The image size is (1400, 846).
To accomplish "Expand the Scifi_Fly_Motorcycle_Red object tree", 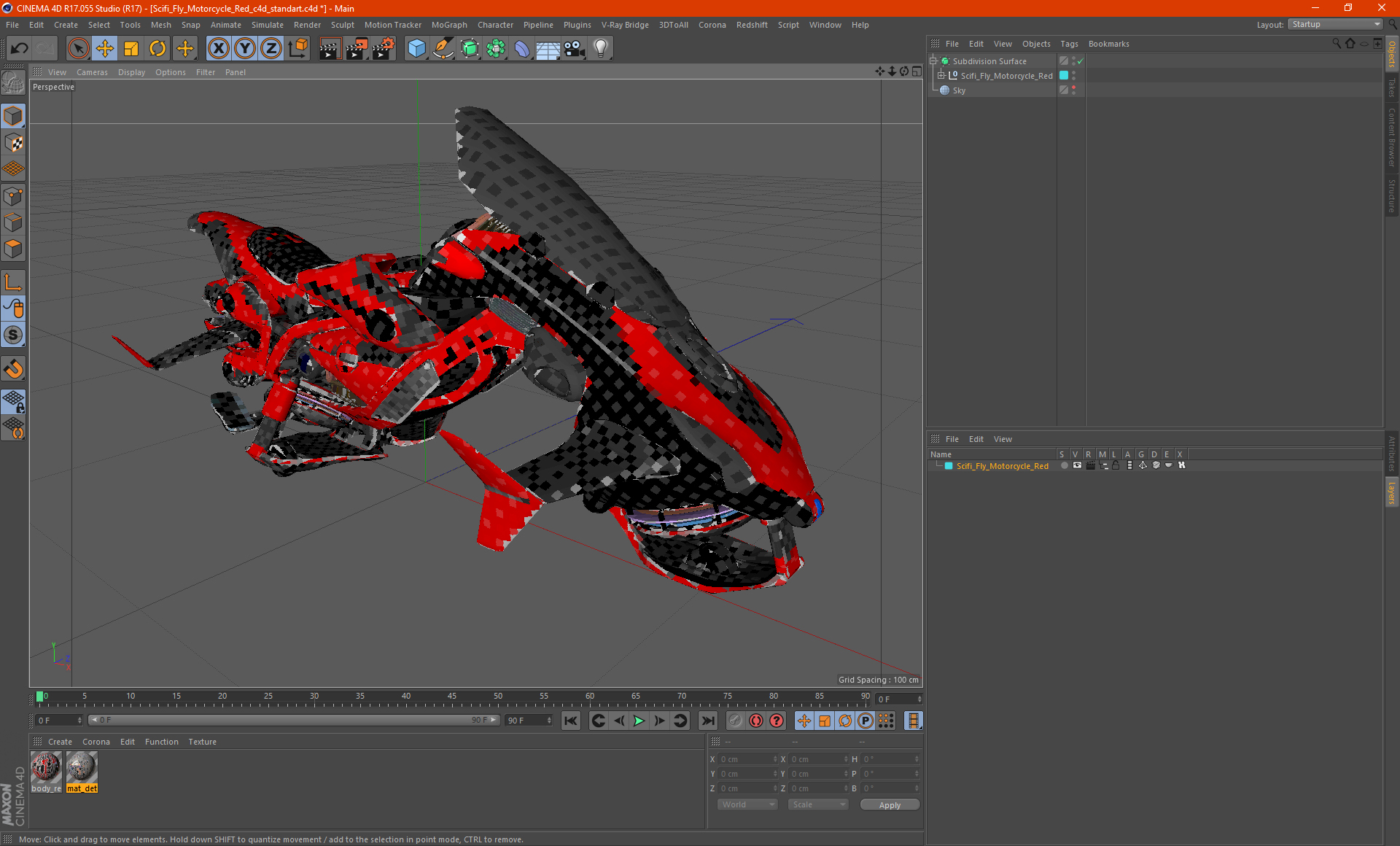I will point(941,76).
